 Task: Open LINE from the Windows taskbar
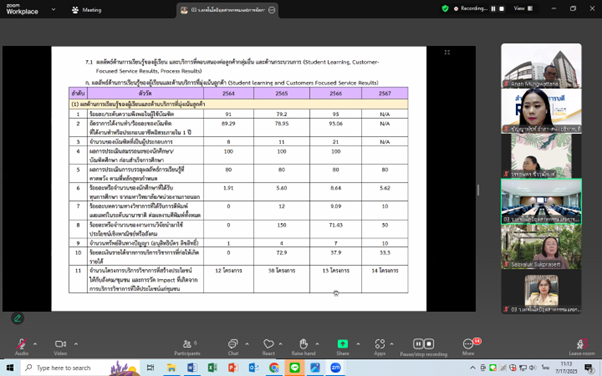point(294,368)
